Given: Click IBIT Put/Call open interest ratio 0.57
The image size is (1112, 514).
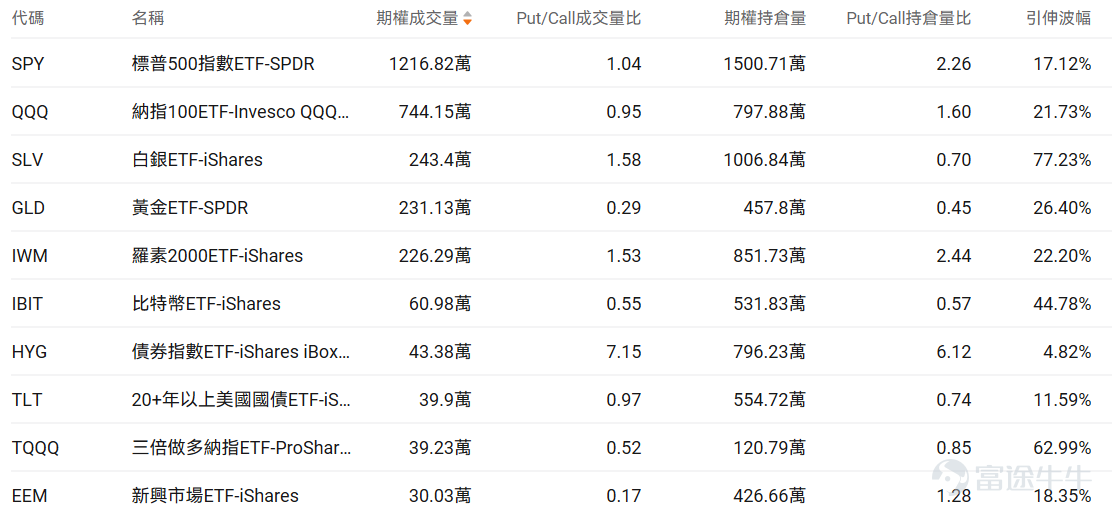Looking at the screenshot, I should (955, 303).
